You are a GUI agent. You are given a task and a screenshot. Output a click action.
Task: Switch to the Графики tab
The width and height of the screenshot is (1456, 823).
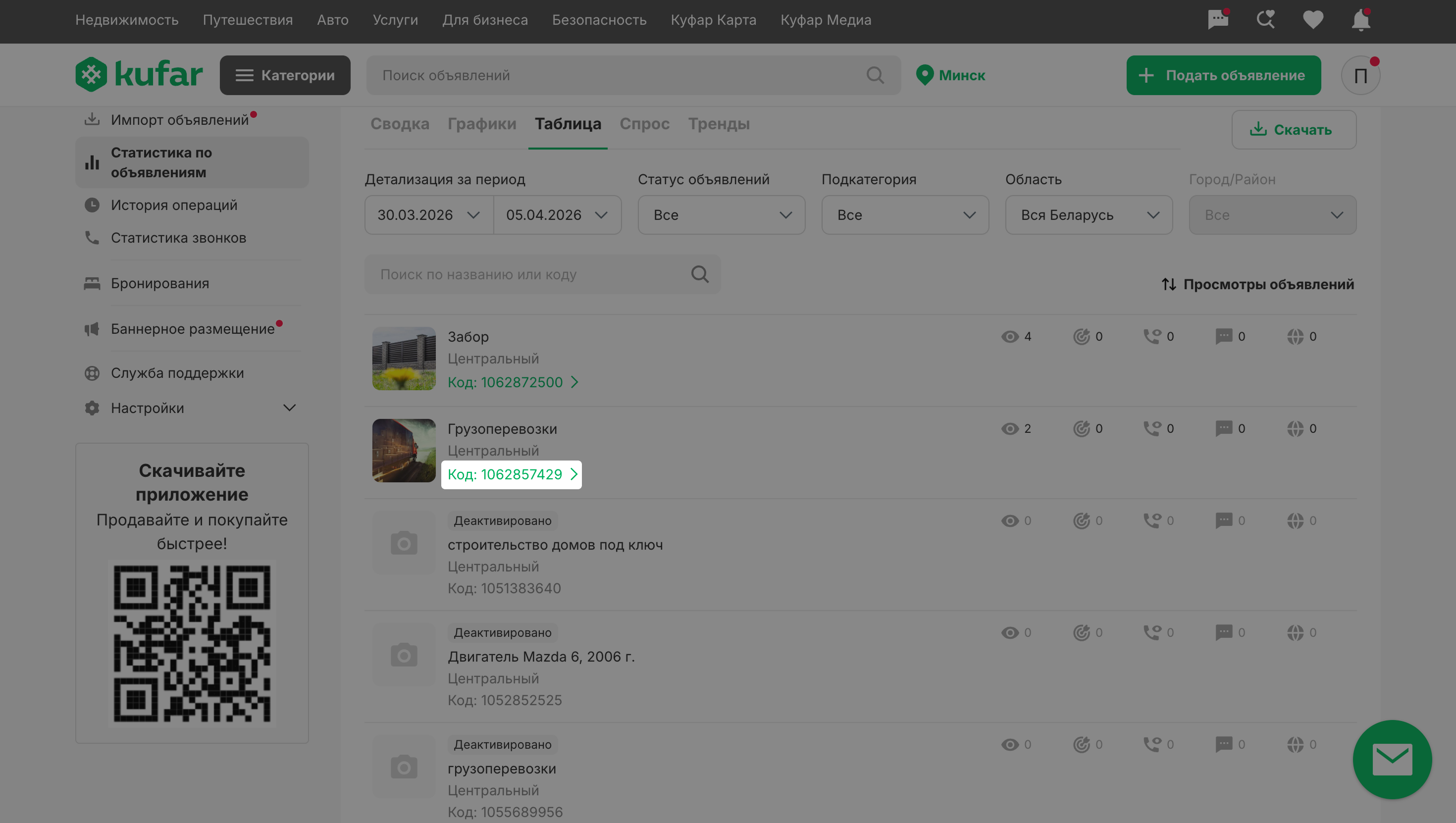481,124
